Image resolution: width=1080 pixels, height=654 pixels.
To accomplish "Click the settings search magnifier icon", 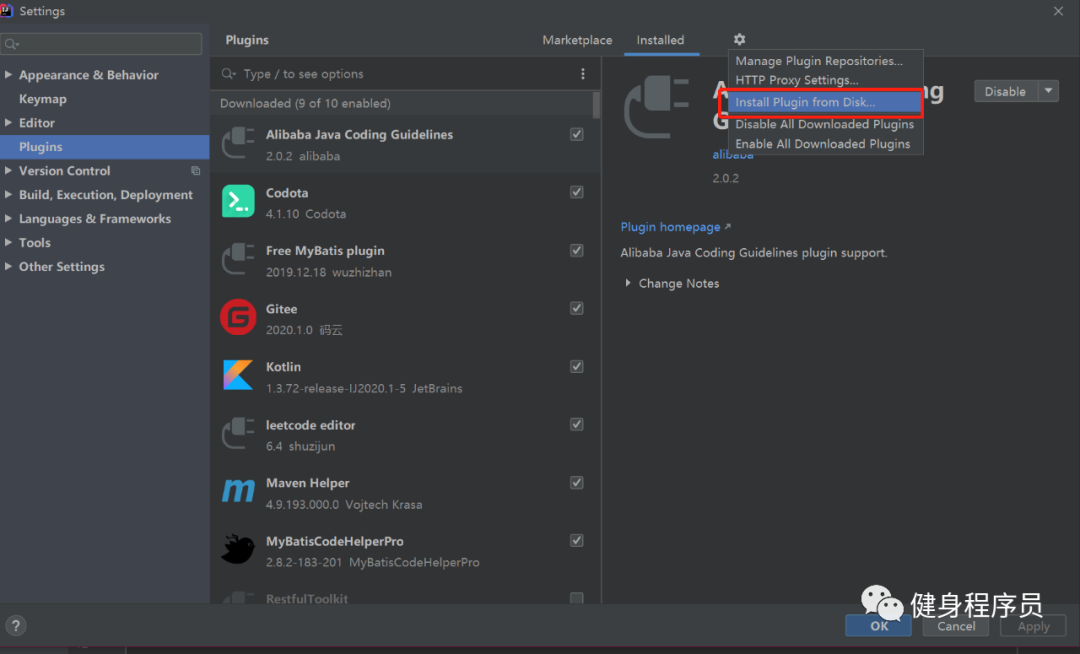I will 12,44.
